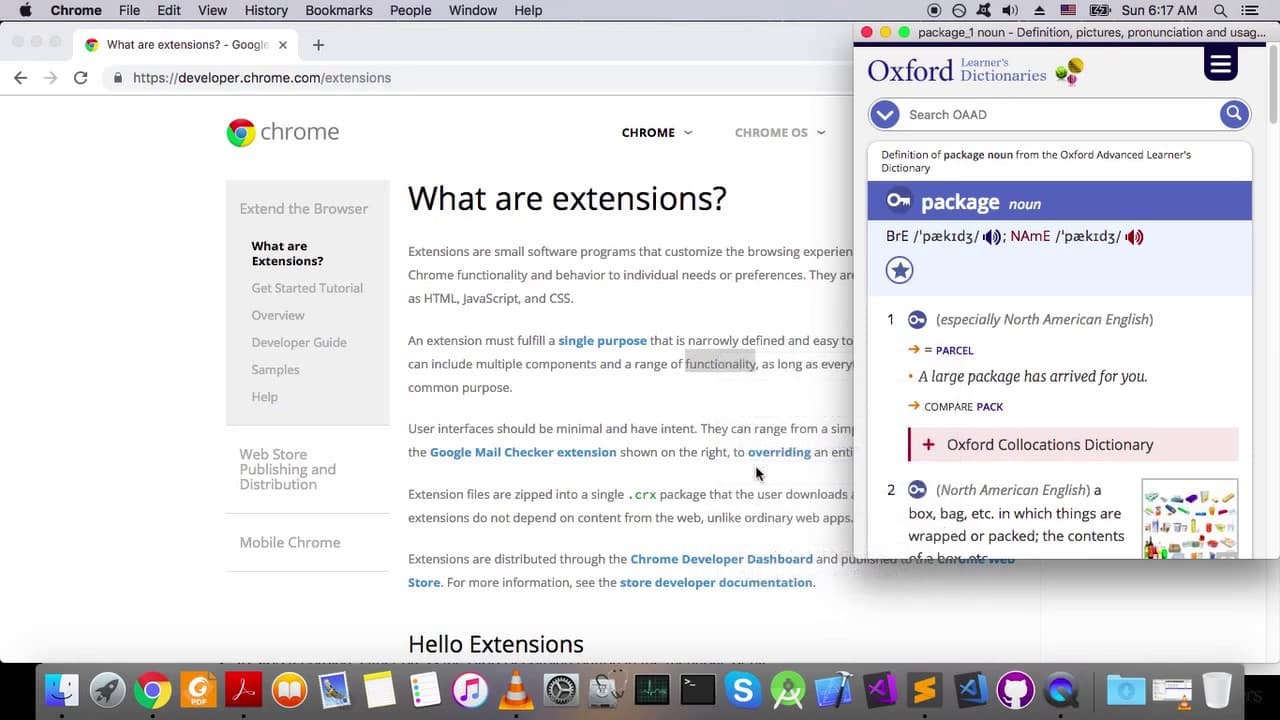
Task: Close the 'What are extensions?' tab
Action: click(x=283, y=45)
